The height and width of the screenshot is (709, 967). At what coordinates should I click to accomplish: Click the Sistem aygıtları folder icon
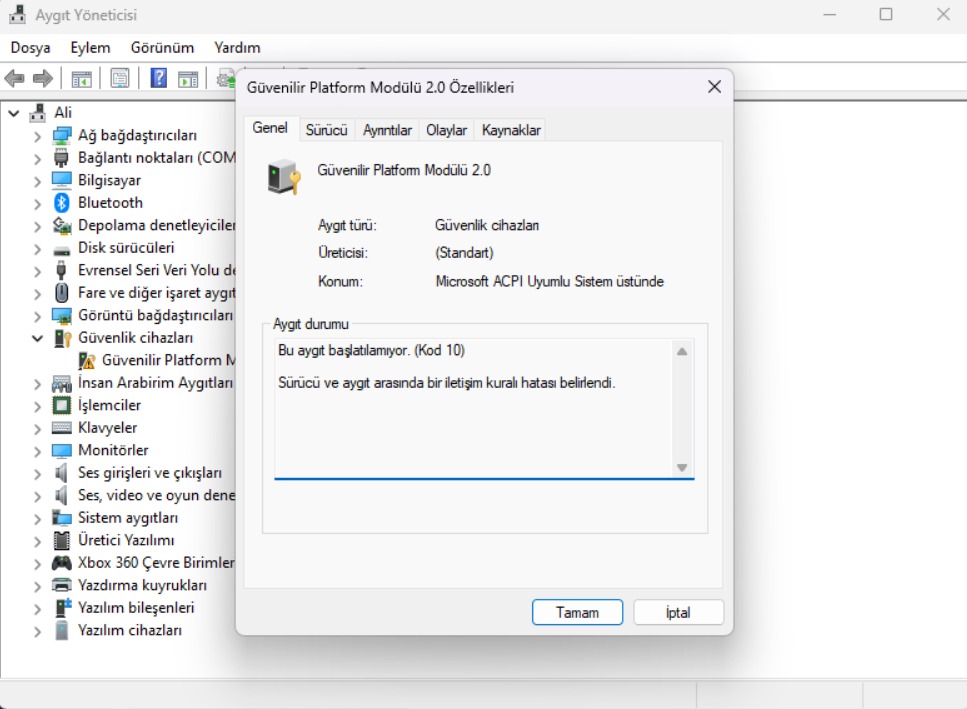pyautogui.click(x=62, y=517)
